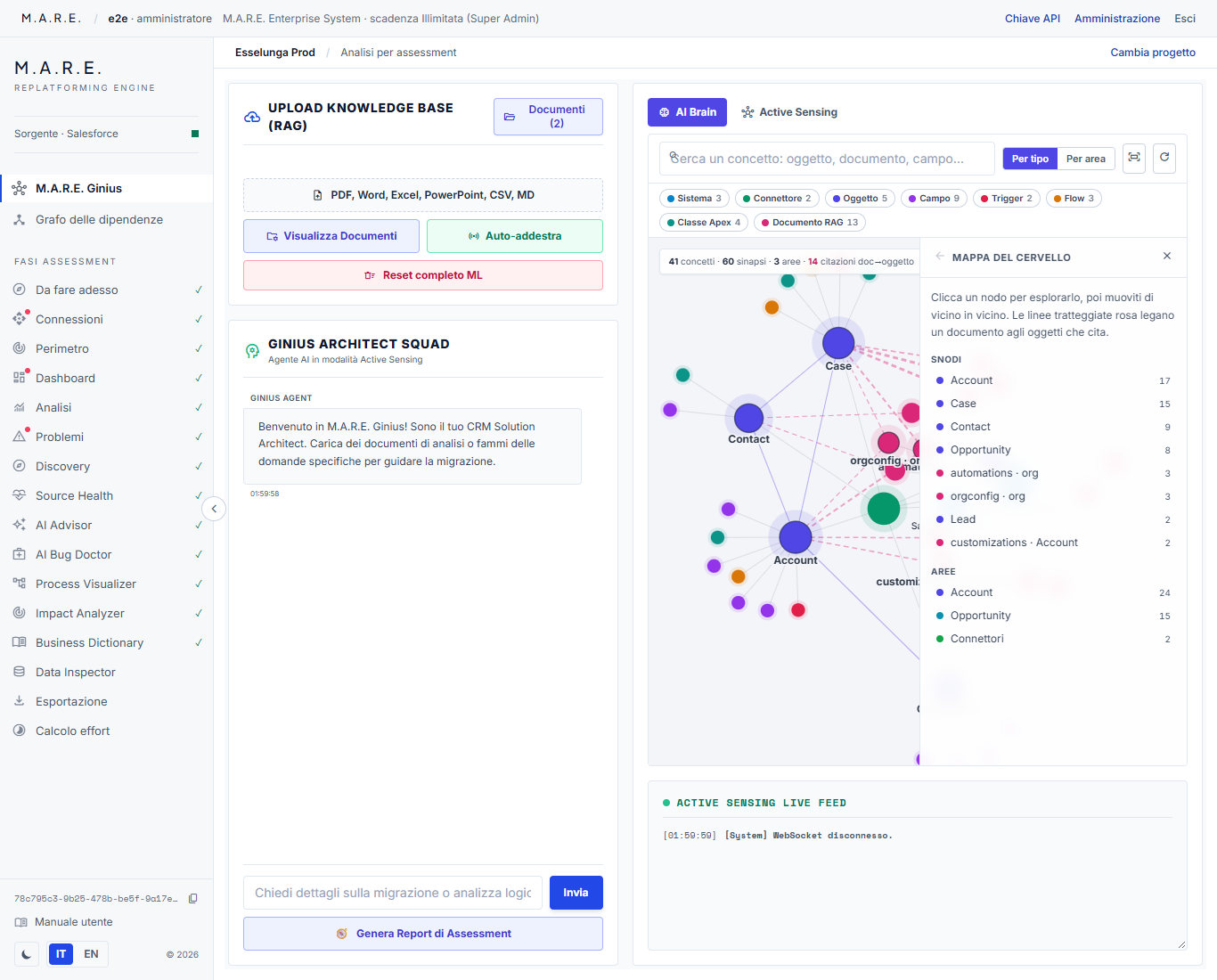The height and width of the screenshot is (980, 1217).
Task: Open the Chiave API link
Action: pos(1033,19)
